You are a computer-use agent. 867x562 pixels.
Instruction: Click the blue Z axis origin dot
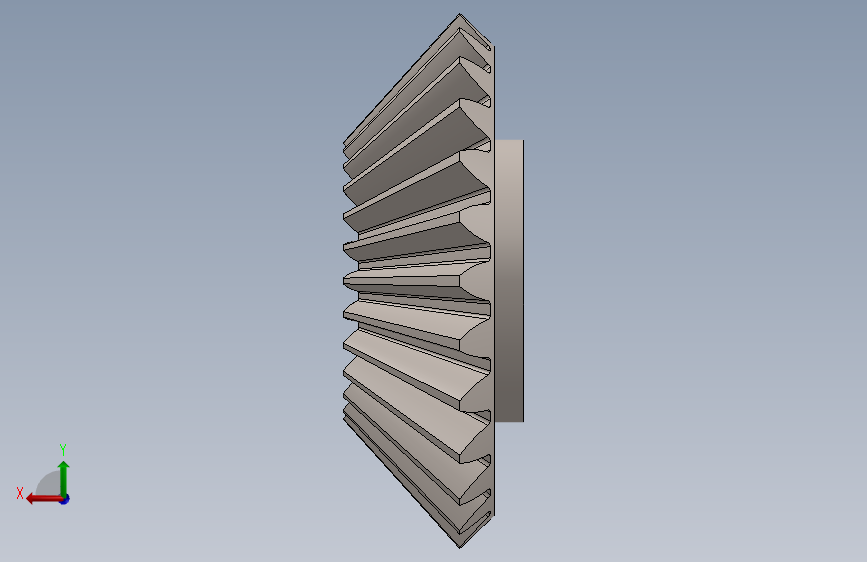coord(65,499)
